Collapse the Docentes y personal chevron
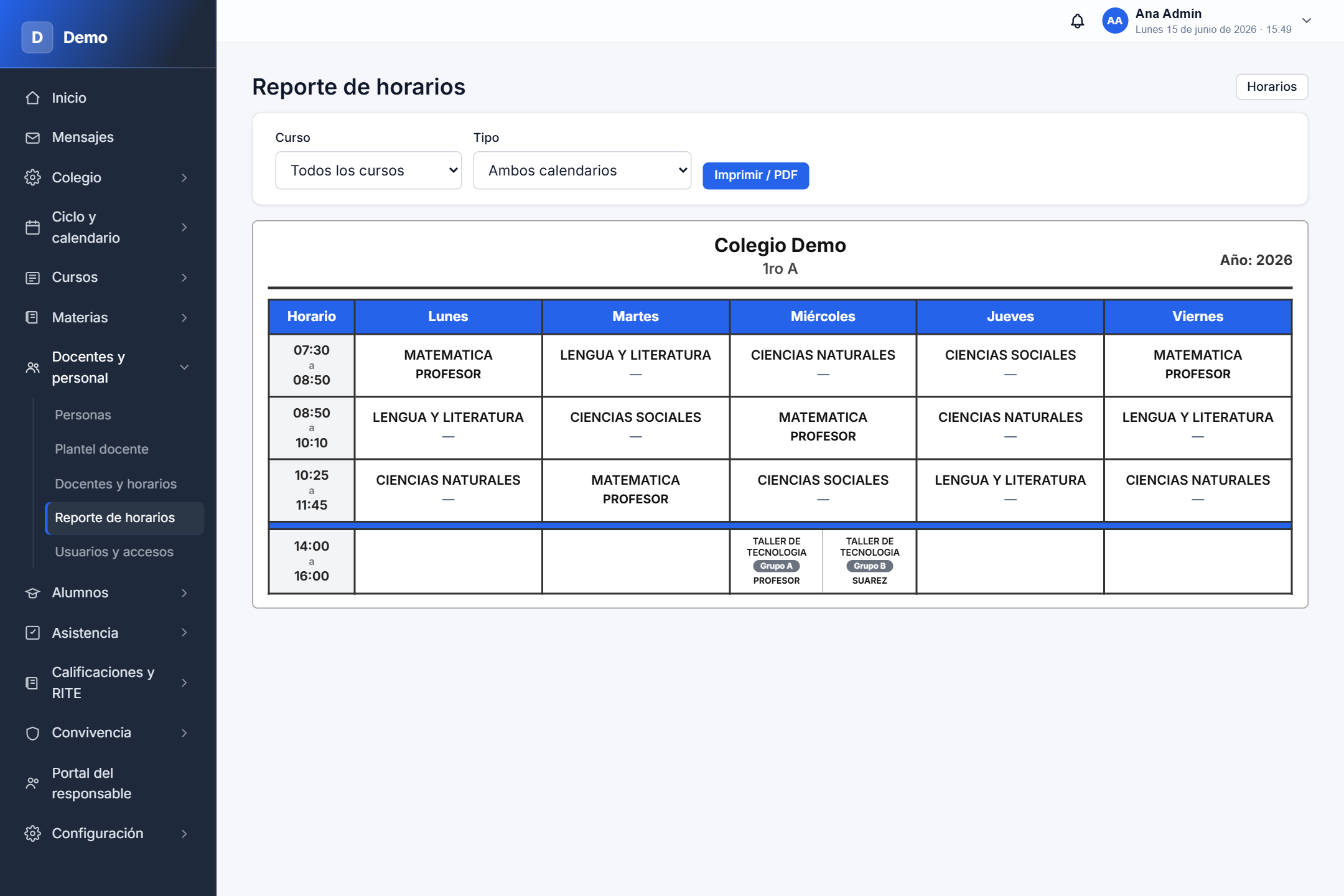 pos(184,367)
